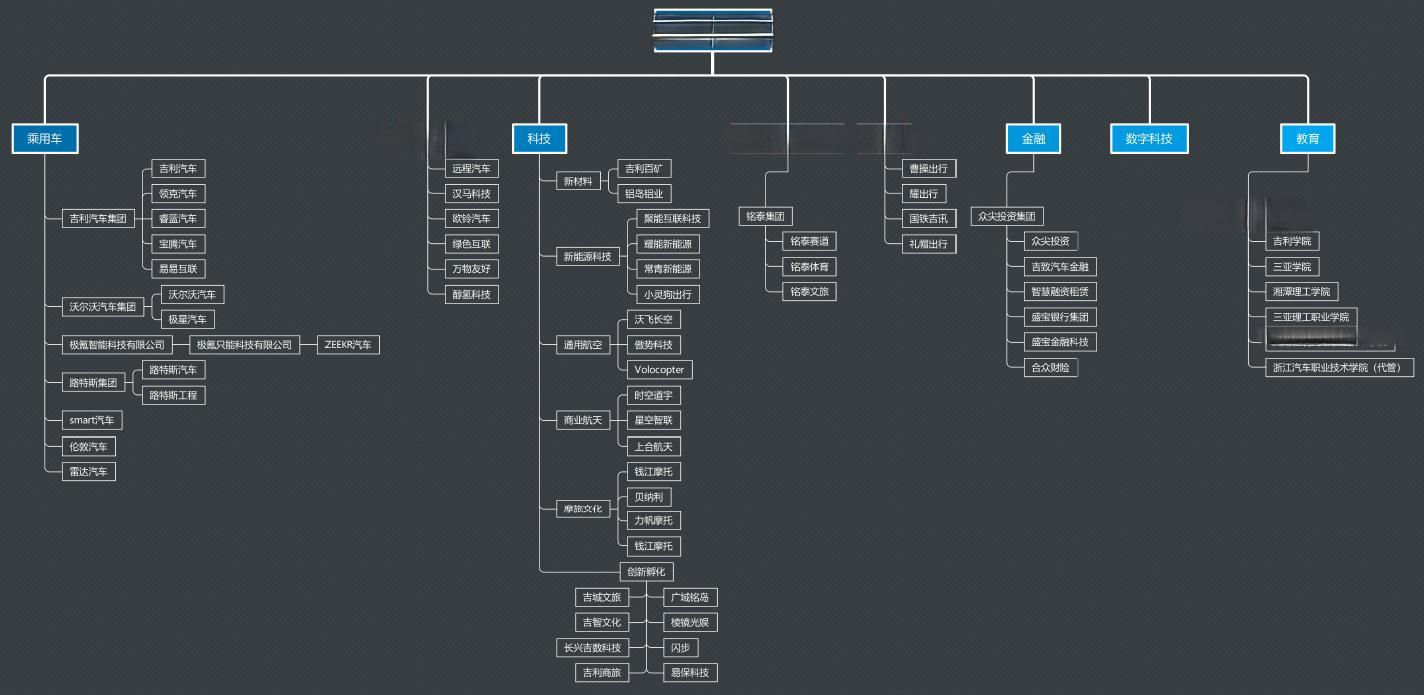Select the 乘用车 category node

(45, 139)
